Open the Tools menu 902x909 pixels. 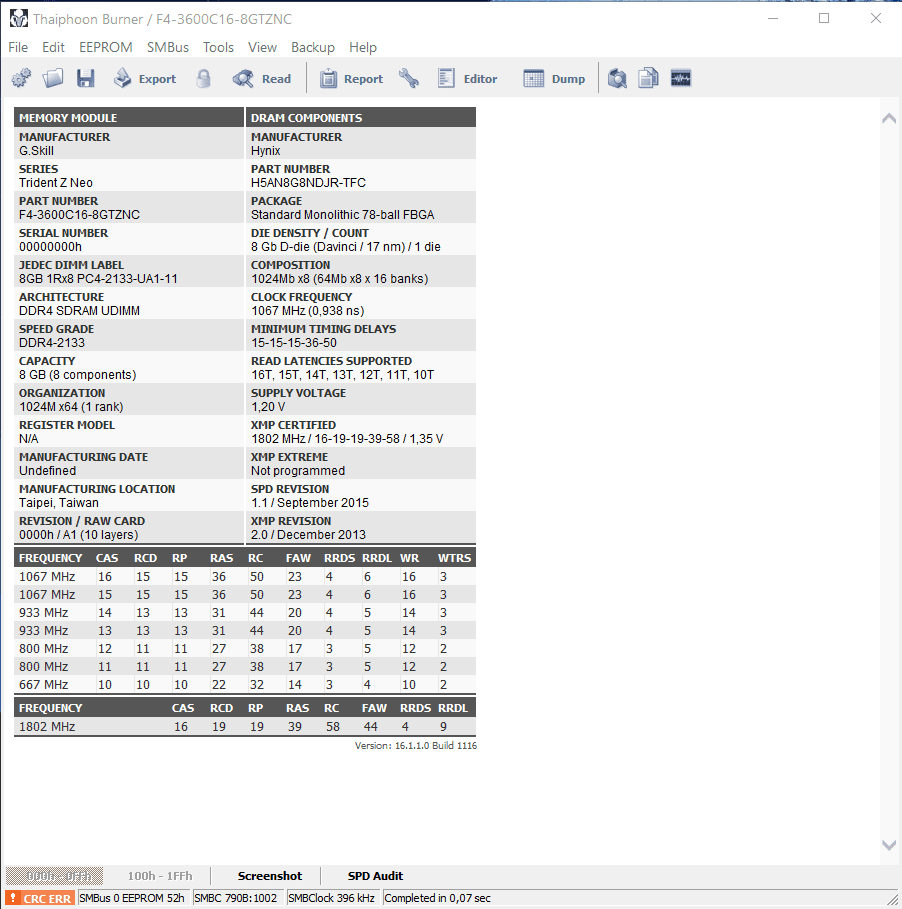[218, 47]
